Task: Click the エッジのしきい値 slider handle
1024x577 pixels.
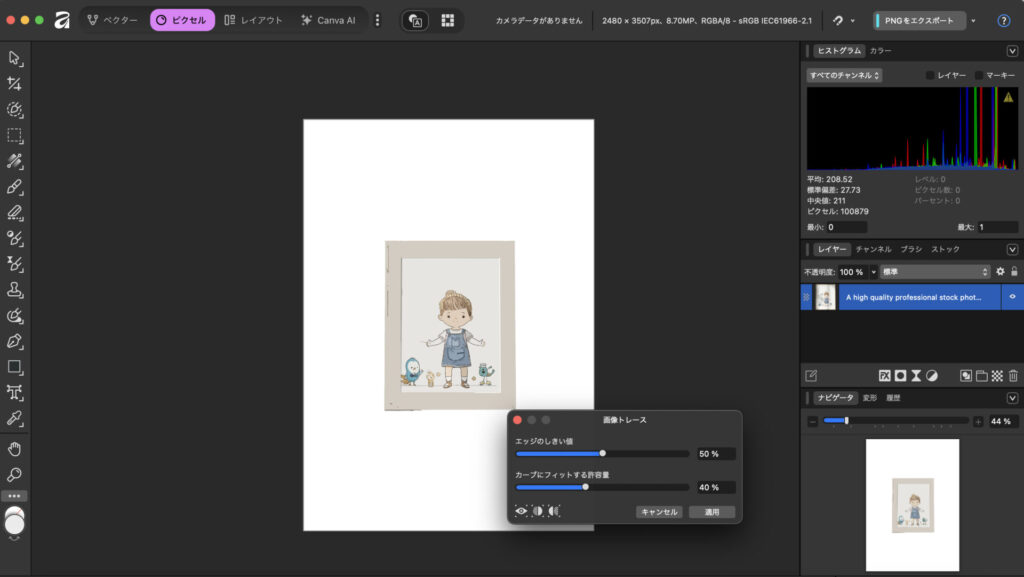Action: click(603, 453)
